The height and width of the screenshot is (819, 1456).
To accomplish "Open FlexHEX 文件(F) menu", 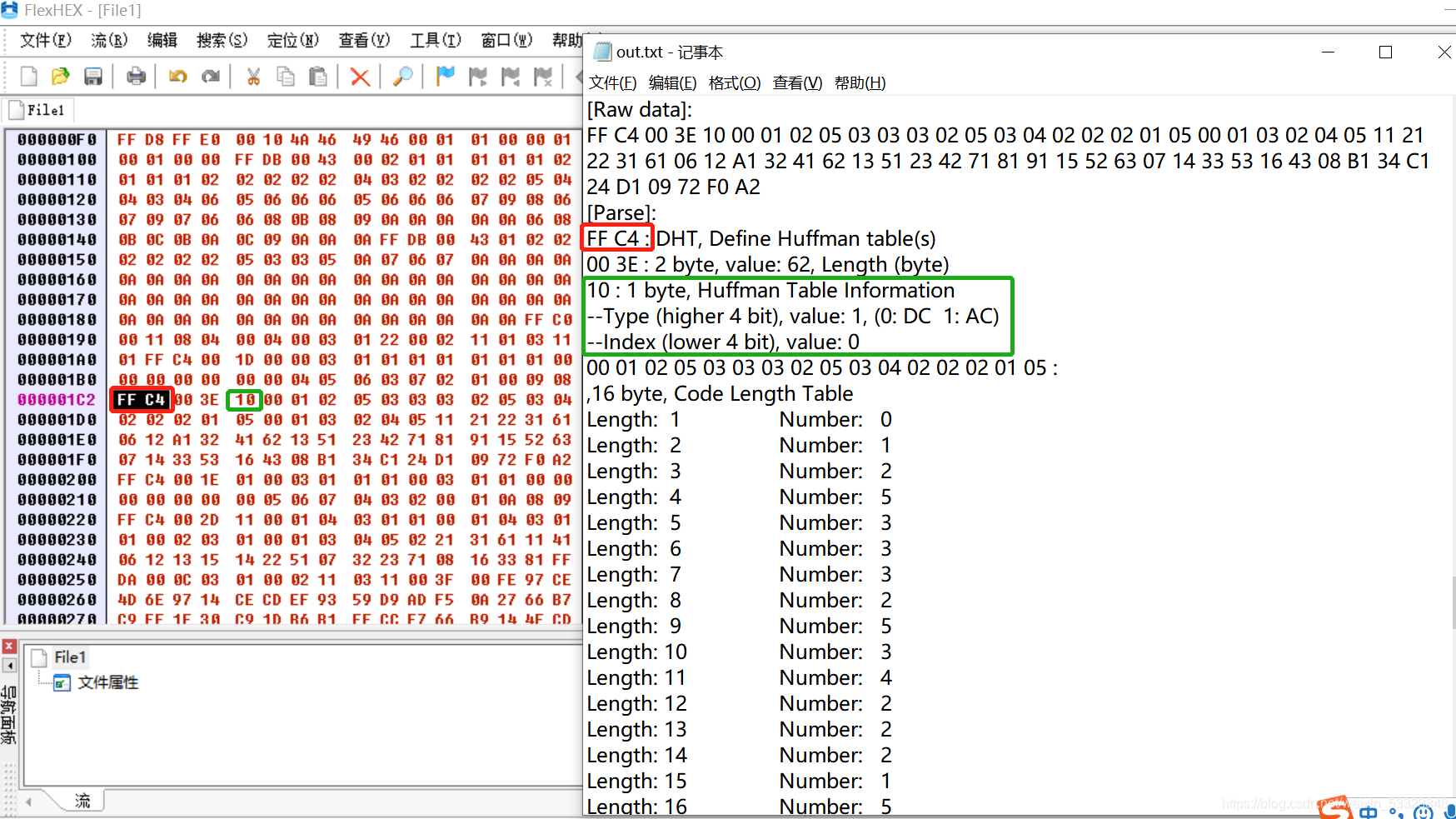I will [45, 40].
